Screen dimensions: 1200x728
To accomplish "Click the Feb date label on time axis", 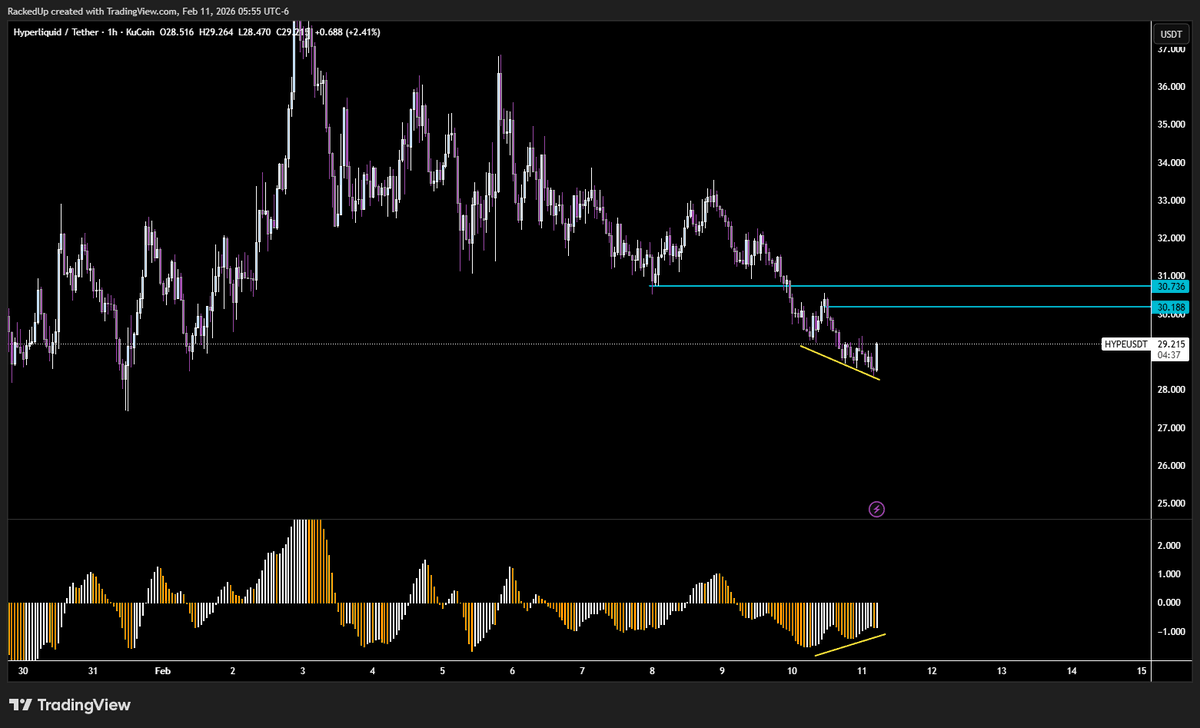I will [x=162, y=672].
